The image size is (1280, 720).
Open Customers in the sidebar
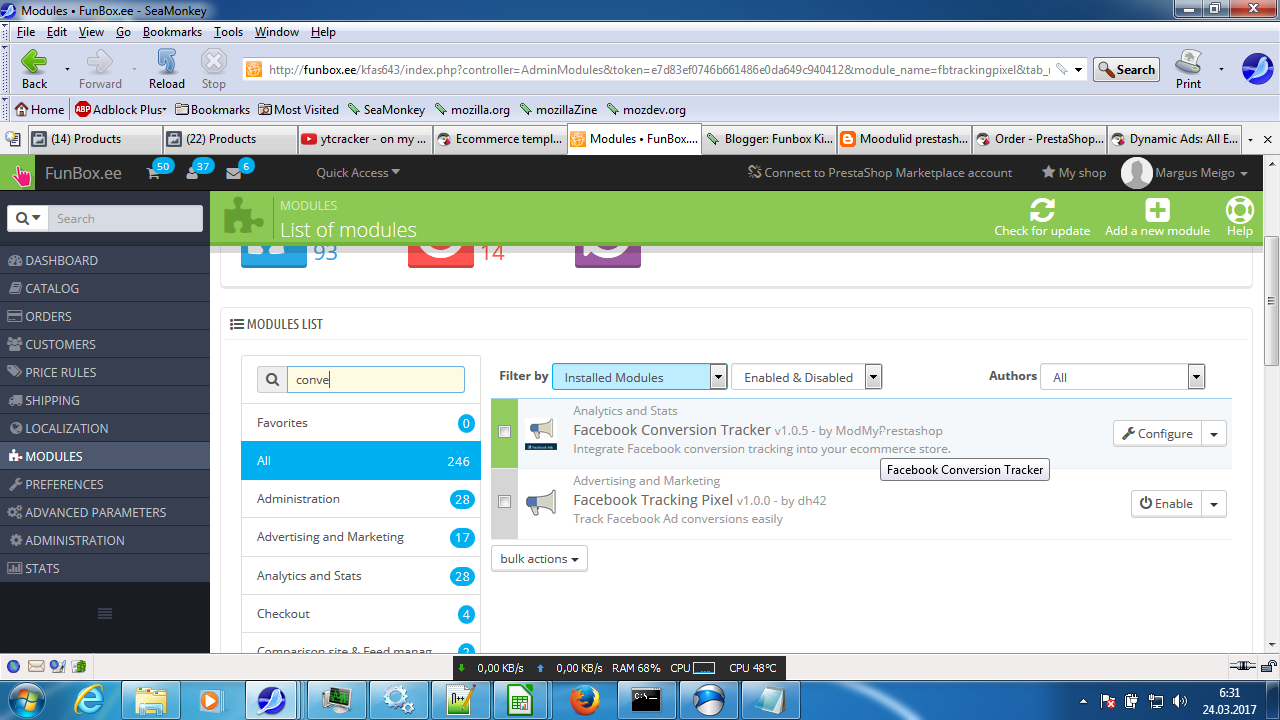[x=105, y=344]
